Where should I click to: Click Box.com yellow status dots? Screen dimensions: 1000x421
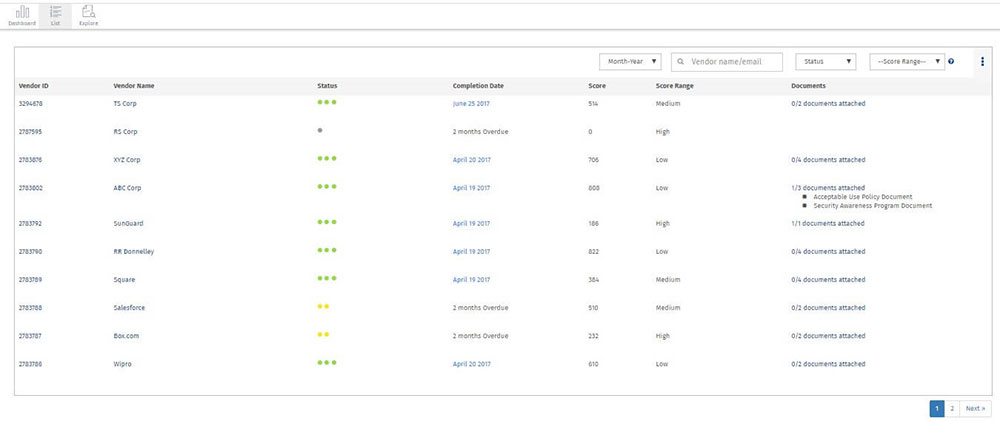323,334
